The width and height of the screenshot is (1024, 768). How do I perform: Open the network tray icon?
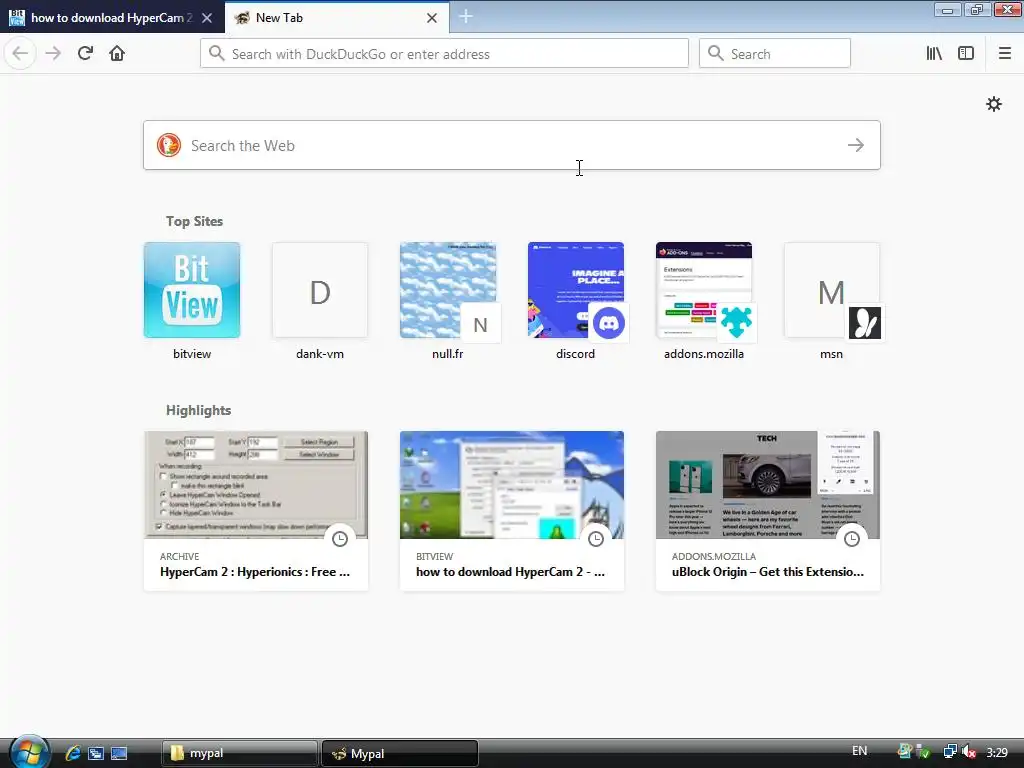coord(950,752)
